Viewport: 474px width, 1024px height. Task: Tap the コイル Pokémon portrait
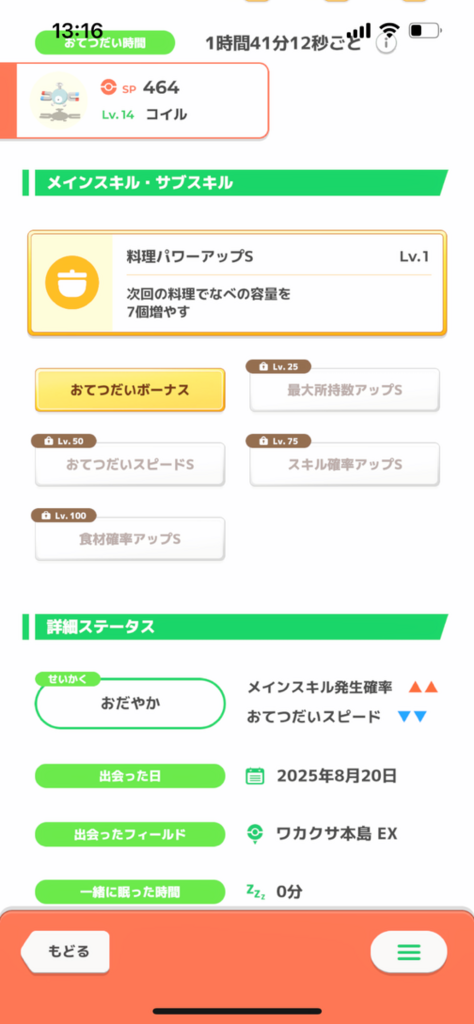tap(59, 101)
